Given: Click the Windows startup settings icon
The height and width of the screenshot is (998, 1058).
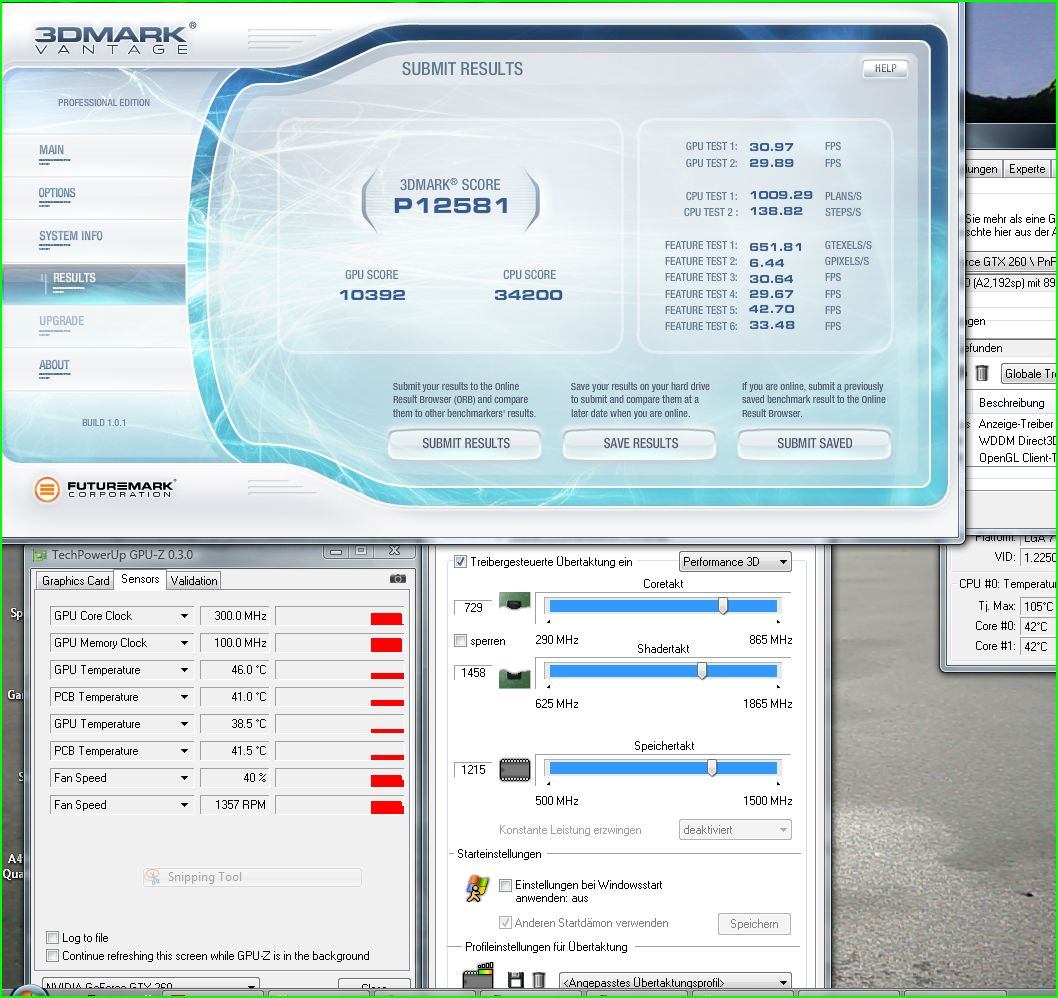Looking at the screenshot, I should coord(477,889).
